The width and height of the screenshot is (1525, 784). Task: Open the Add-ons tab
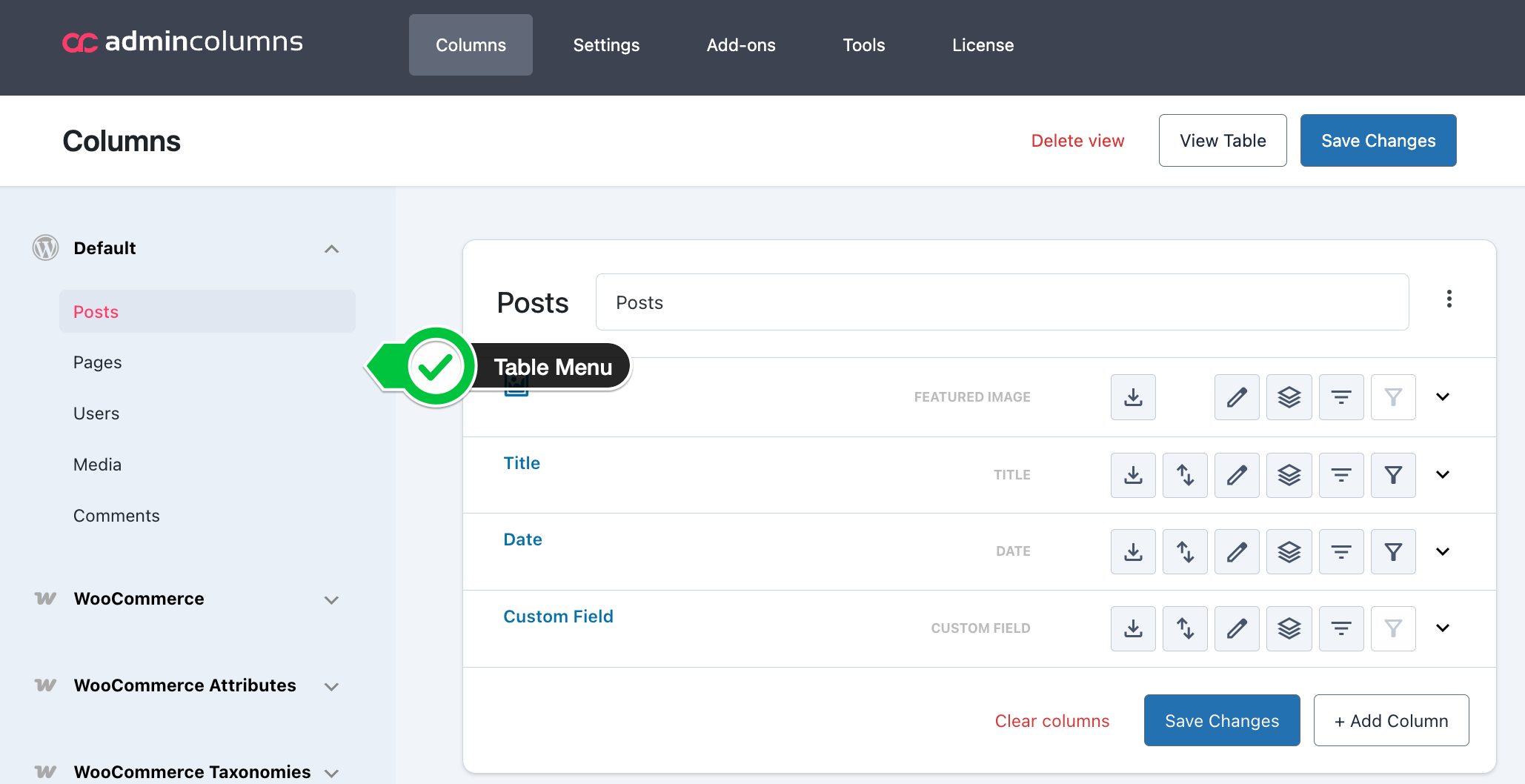point(741,45)
